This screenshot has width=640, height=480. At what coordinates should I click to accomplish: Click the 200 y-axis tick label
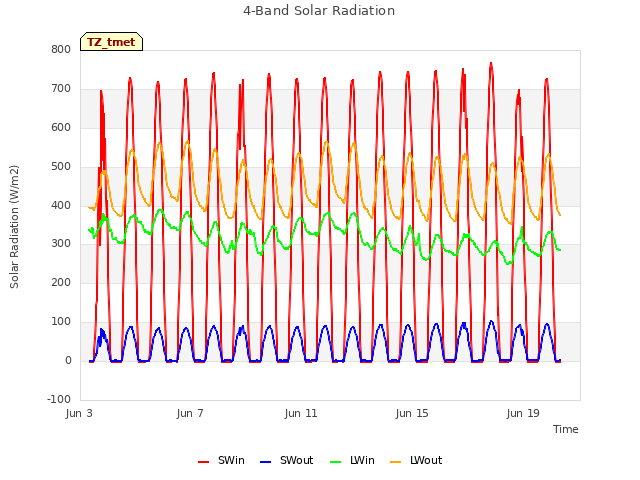[61, 282]
